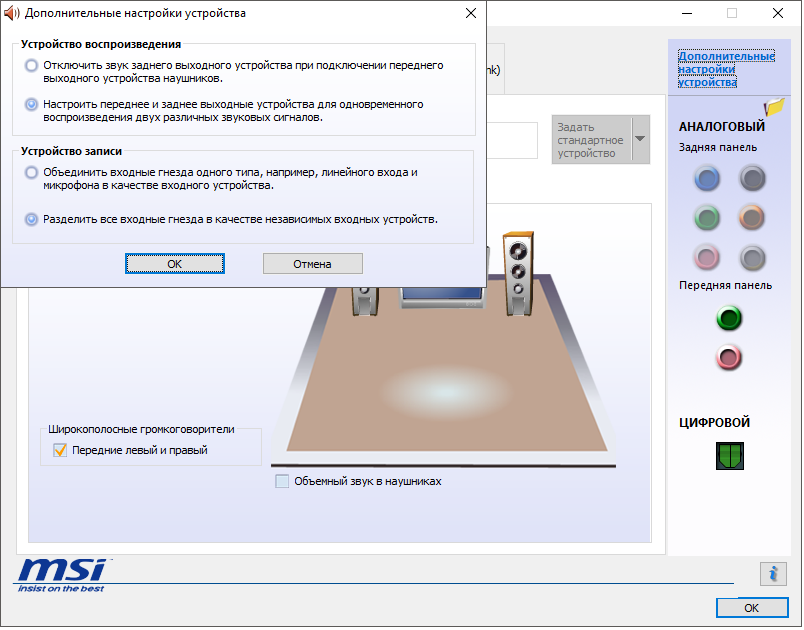
Task: Click the green front panel headphone jack
Action: click(x=729, y=318)
